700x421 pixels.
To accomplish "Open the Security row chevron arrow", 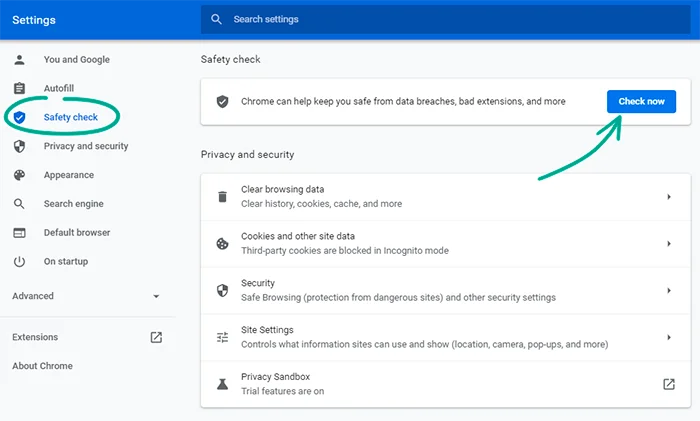I will coord(669,290).
